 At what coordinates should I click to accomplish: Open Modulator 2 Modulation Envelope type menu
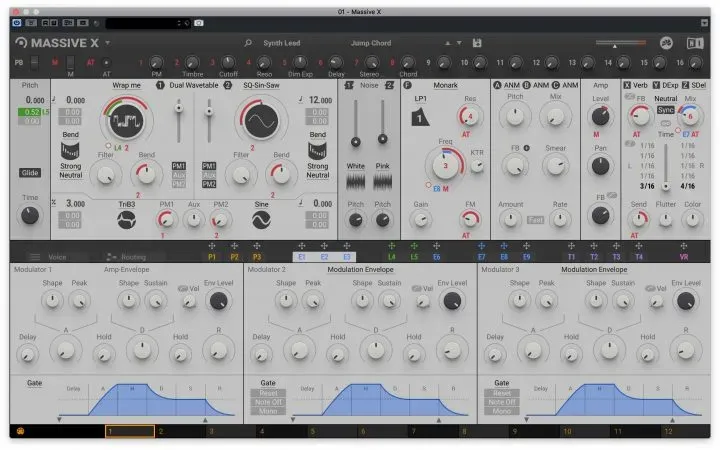coord(360,270)
